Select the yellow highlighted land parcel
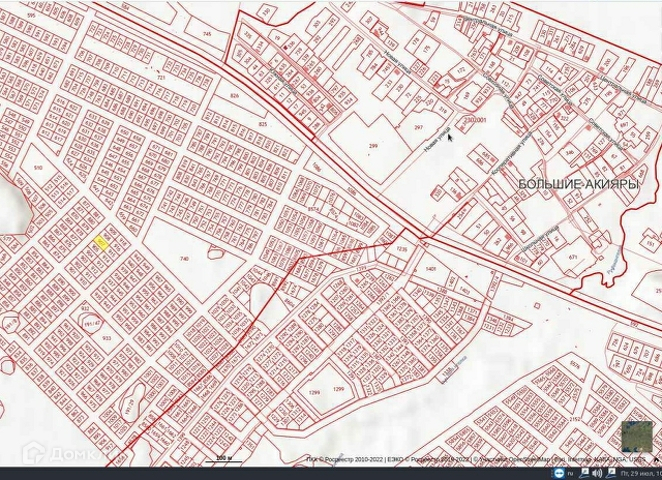Viewport: 662px width, 480px height. tap(101, 242)
